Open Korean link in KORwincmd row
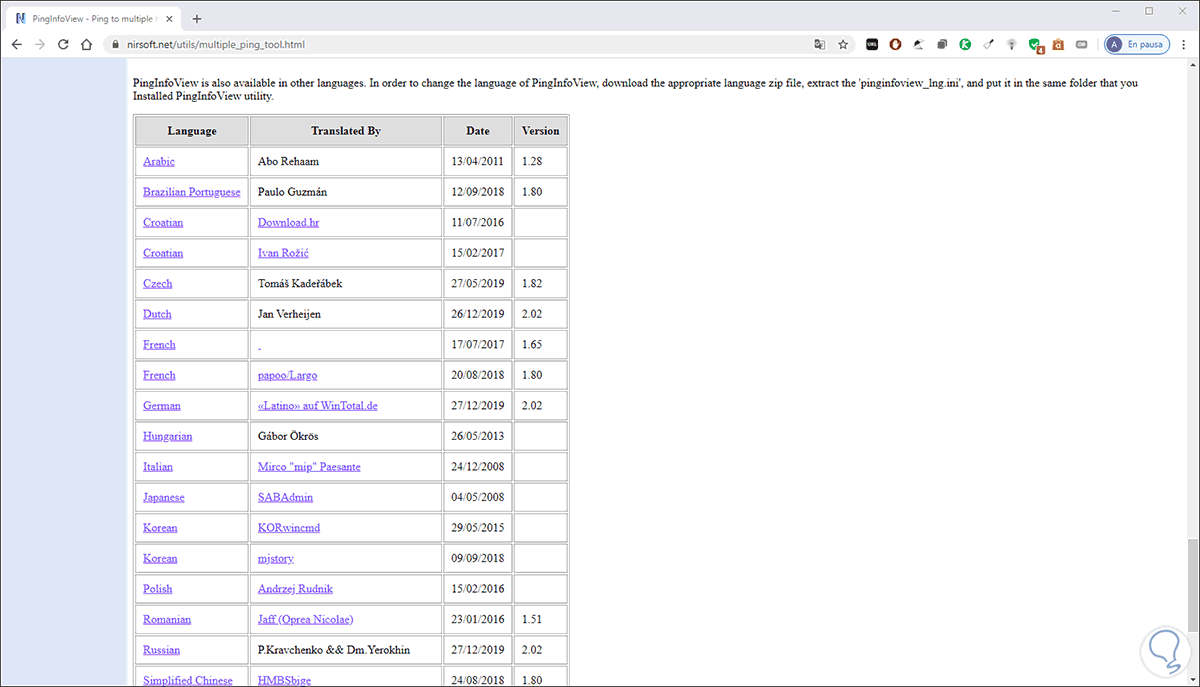 click(x=160, y=528)
